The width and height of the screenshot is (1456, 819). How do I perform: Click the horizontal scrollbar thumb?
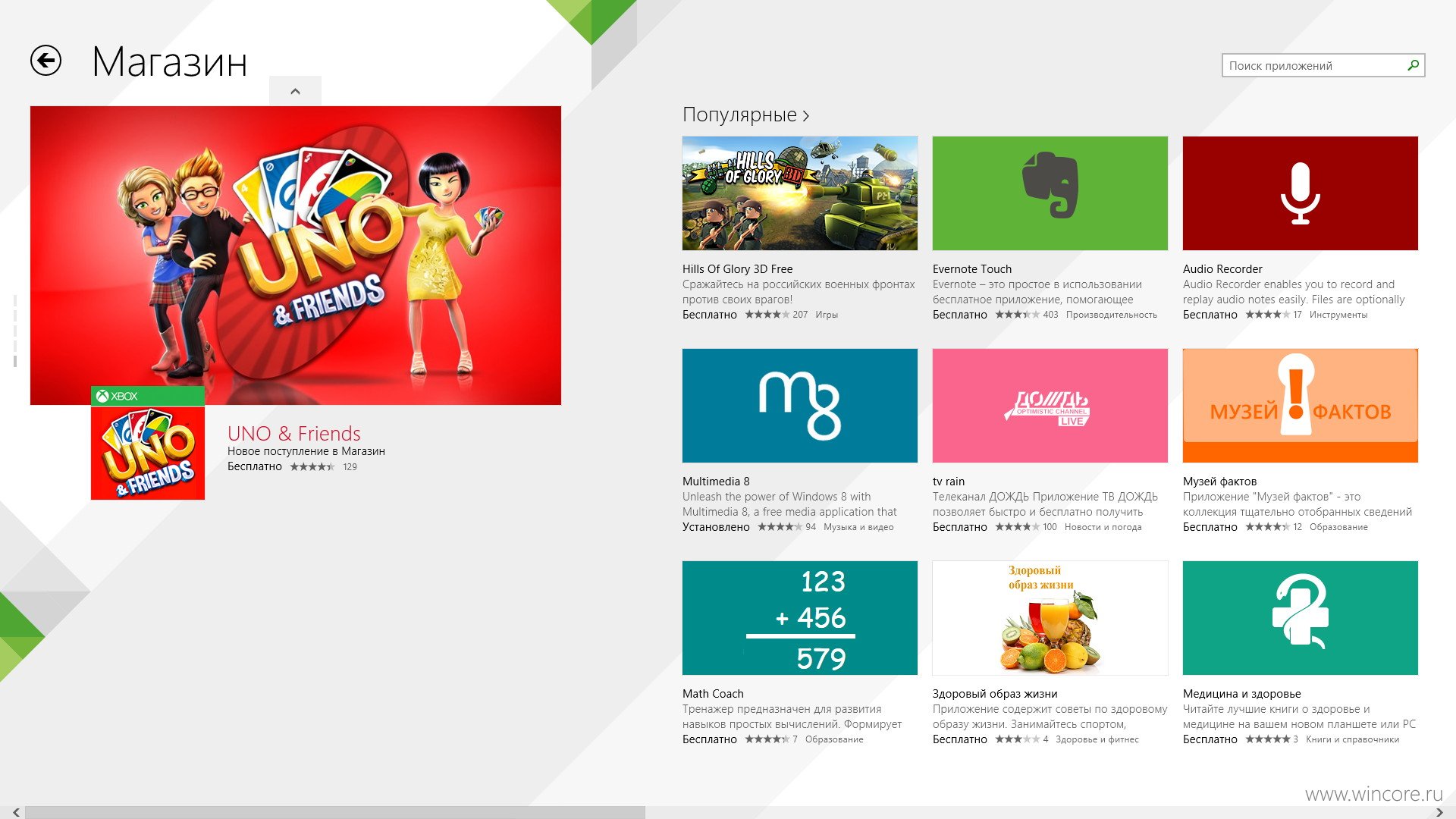(x=334, y=812)
